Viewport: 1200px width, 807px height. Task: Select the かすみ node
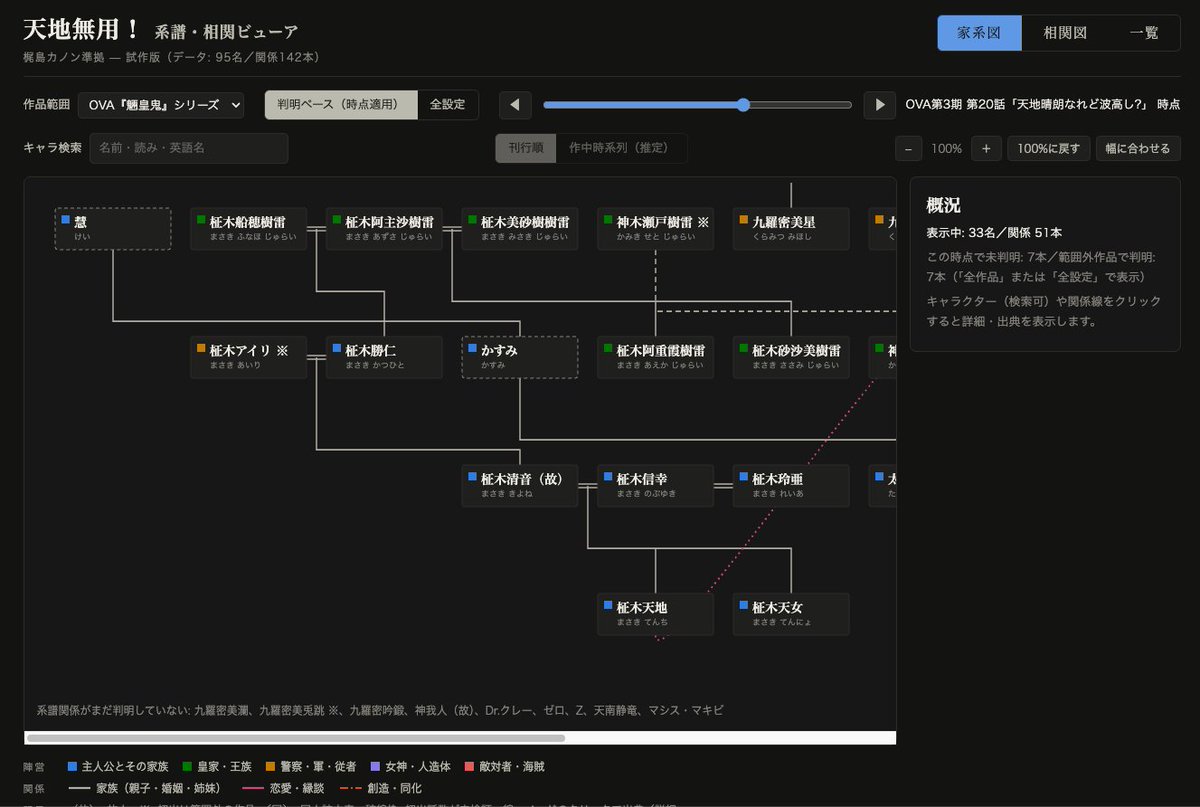(520, 357)
